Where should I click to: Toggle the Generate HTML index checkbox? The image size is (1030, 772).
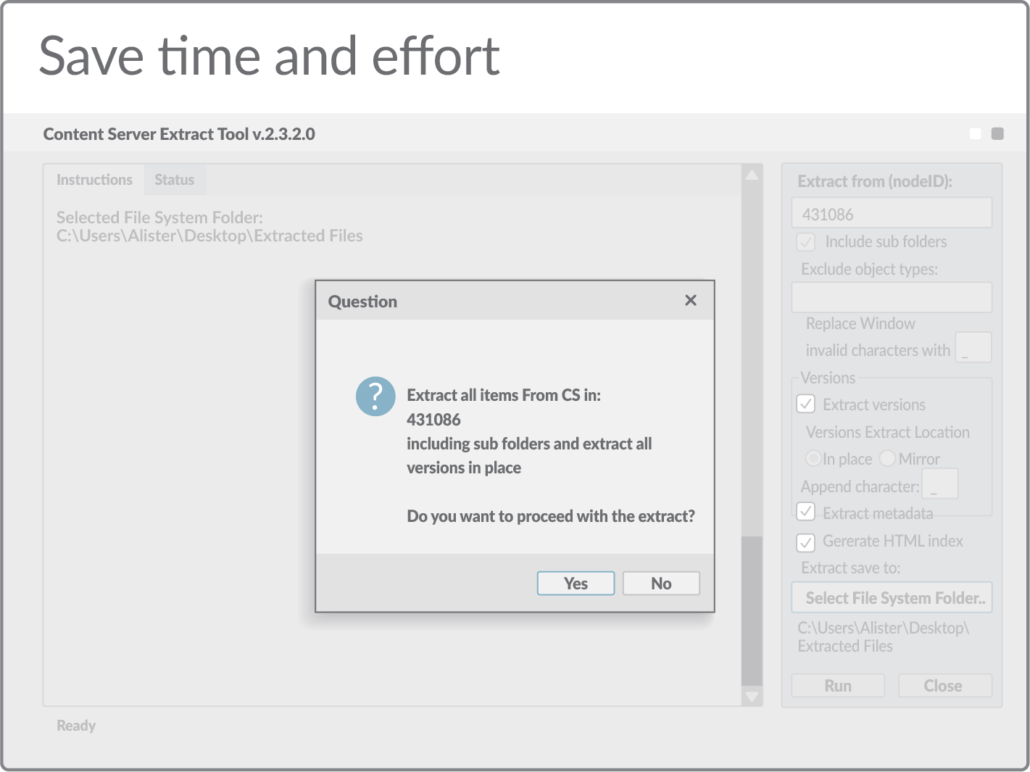[x=806, y=542]
